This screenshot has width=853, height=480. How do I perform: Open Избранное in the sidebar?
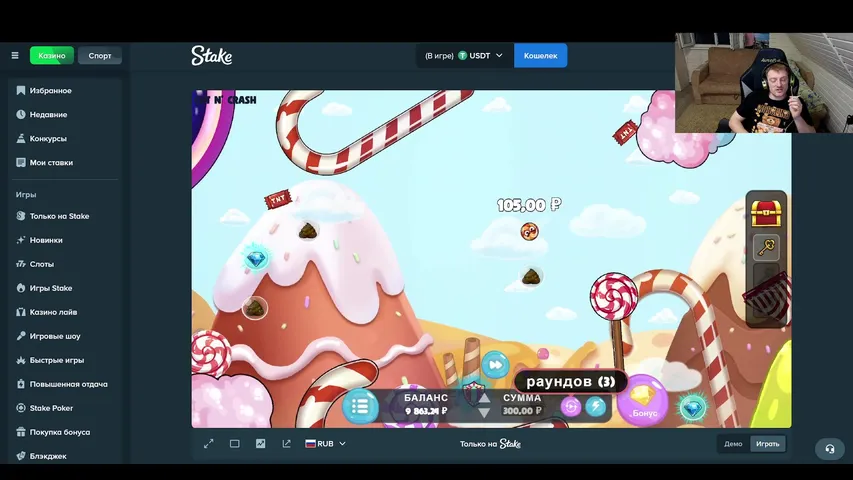pos(50,91)
